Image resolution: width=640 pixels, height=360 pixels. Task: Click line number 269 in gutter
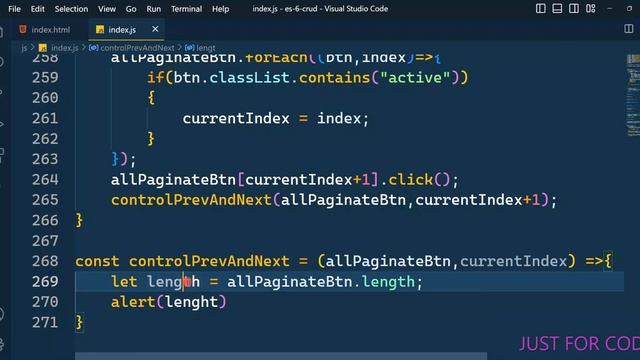pyautogui.click(x=45, y=282)
